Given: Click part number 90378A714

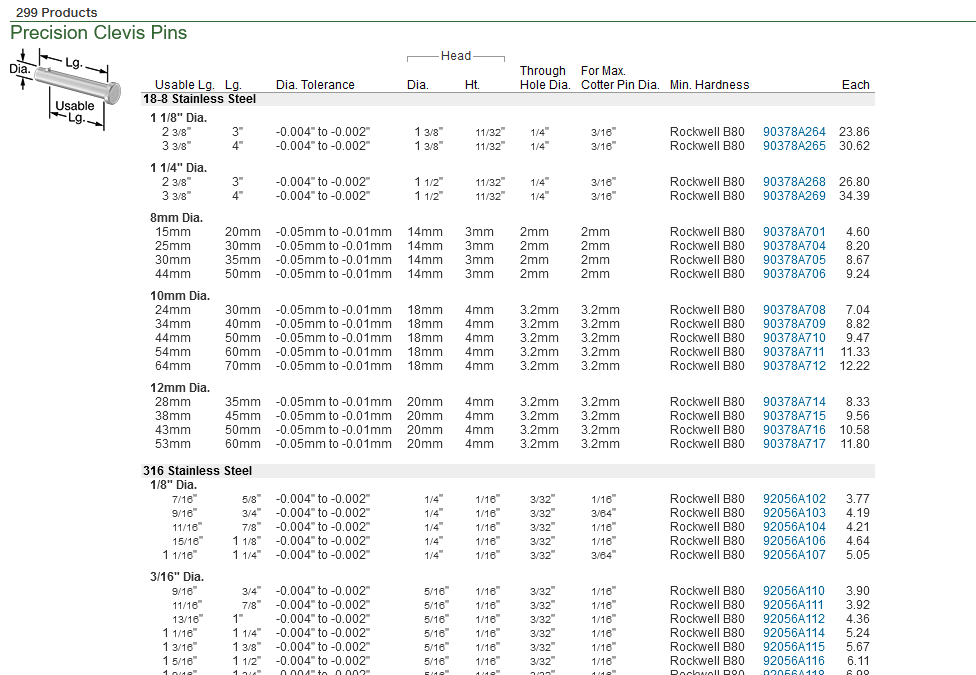Looking at the screenshot, I should click(x=794, y=402).
